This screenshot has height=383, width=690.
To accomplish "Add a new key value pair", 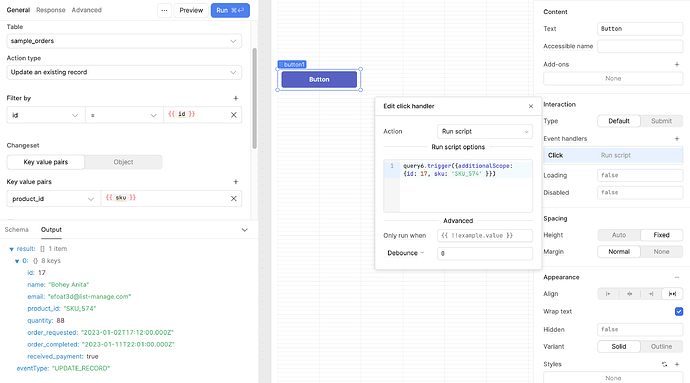I will click(x=235, y=182).
